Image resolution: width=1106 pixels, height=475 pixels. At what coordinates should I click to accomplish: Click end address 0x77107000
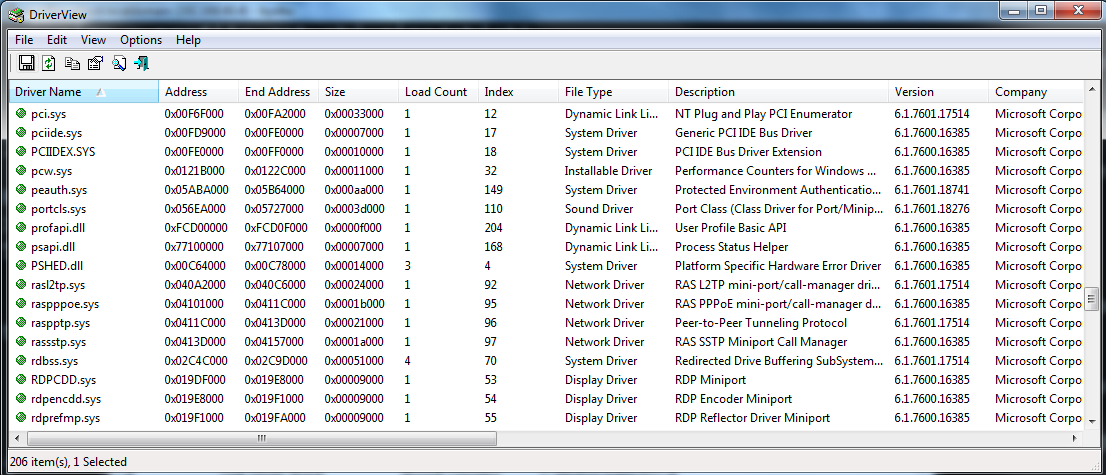[x=276, y=247]
